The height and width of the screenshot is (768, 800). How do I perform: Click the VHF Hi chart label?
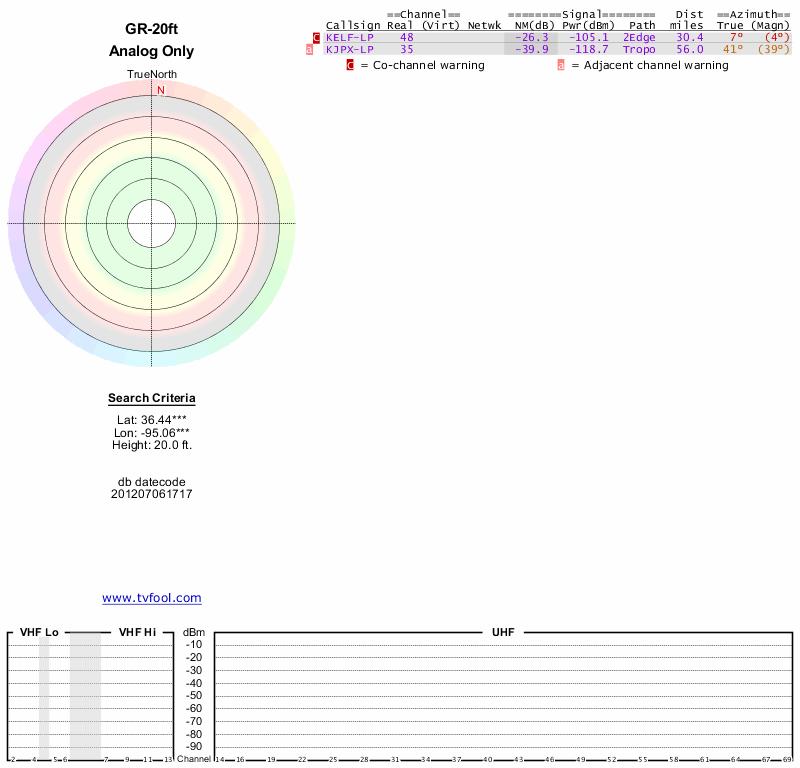pyautogui.click(x=137, y=633)
